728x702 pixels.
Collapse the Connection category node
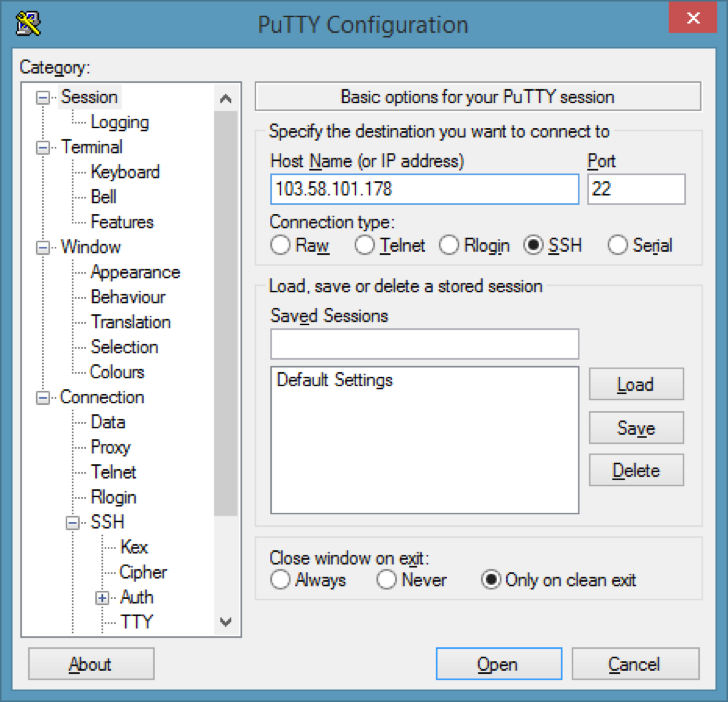coord(43,398)
